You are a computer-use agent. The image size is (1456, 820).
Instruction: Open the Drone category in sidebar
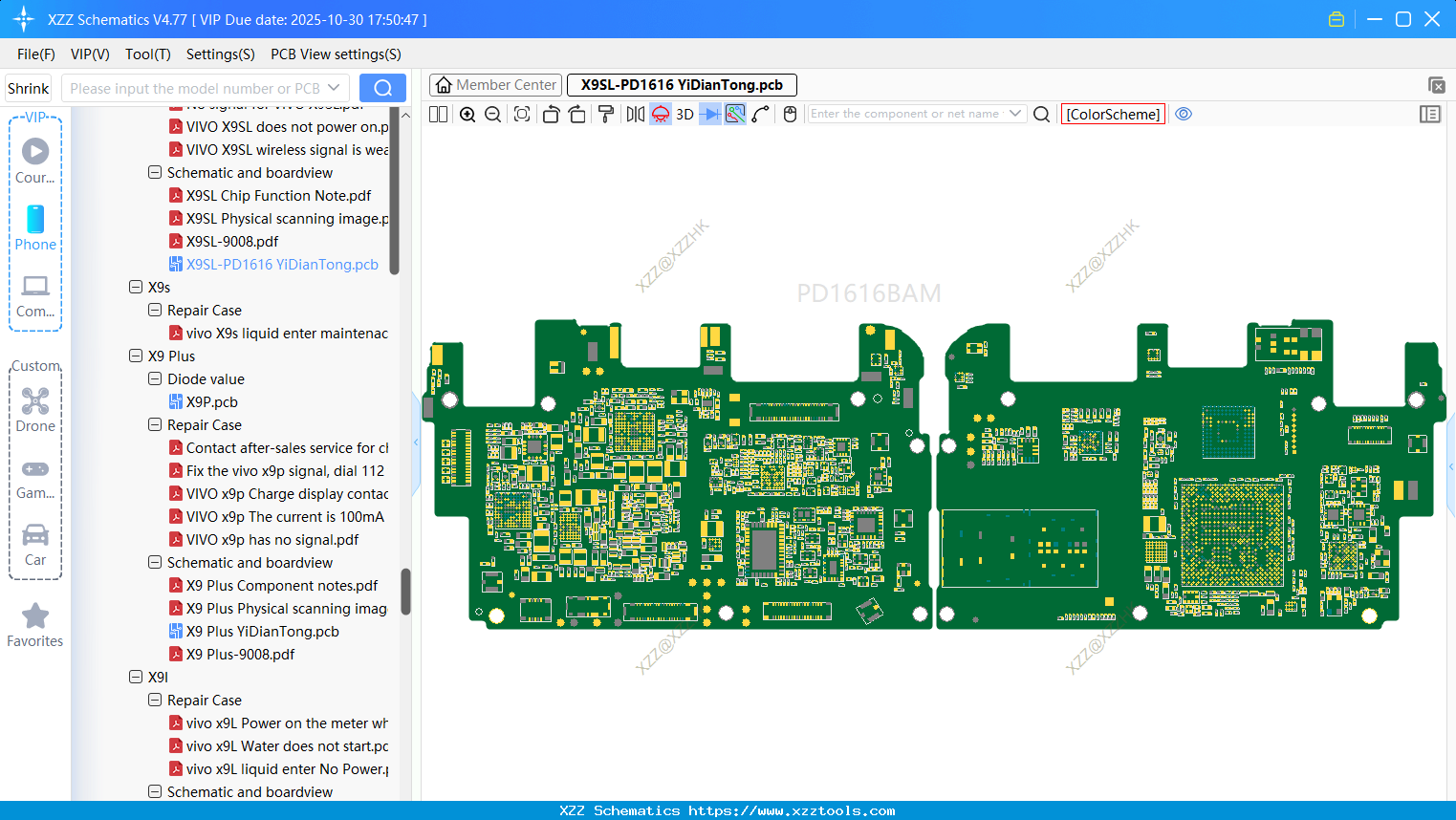pos(35,409)
